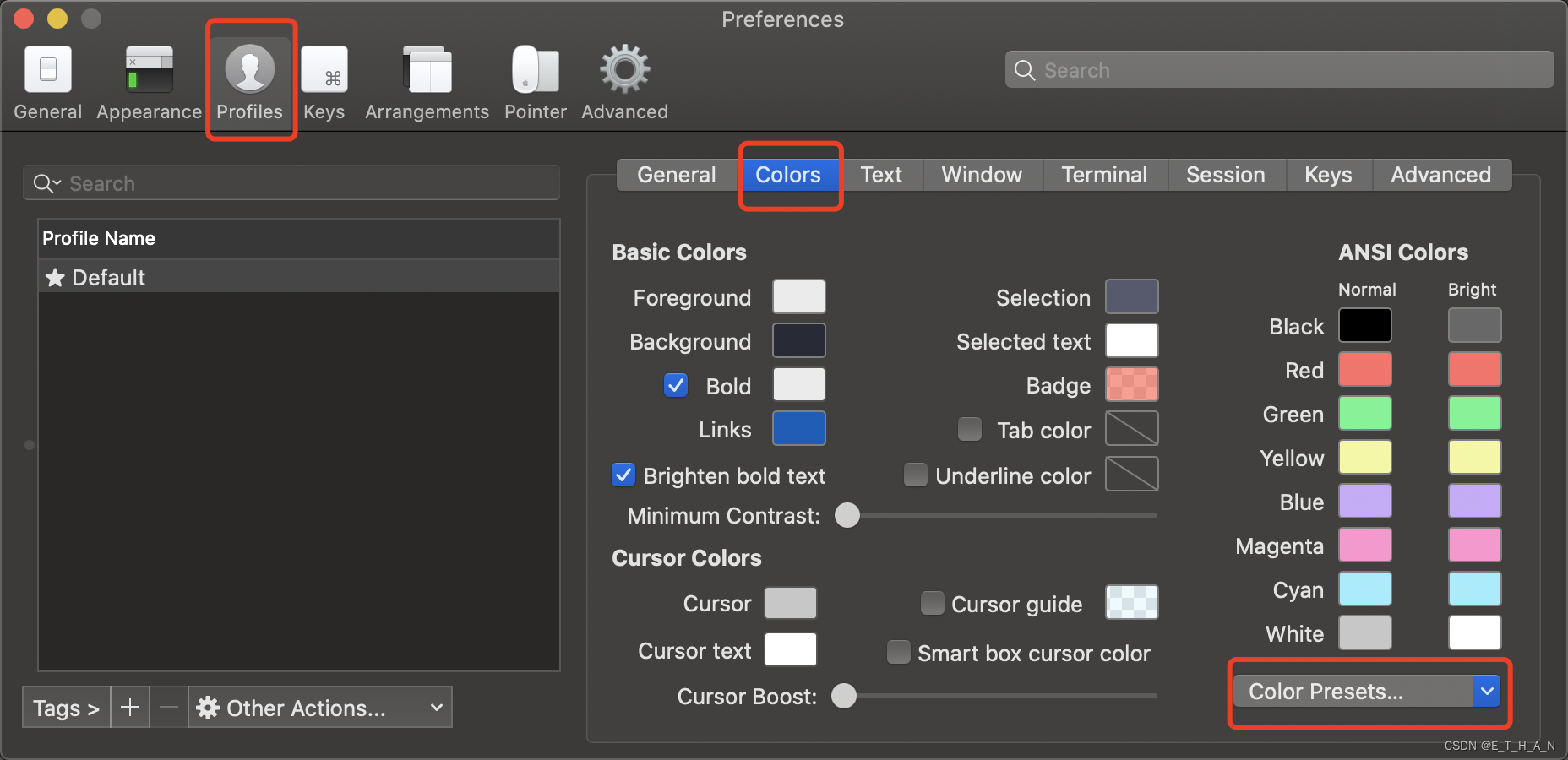Disable the Bold checkbox
The height and width of the screenshot is (760, 1568).
[676, 385]
